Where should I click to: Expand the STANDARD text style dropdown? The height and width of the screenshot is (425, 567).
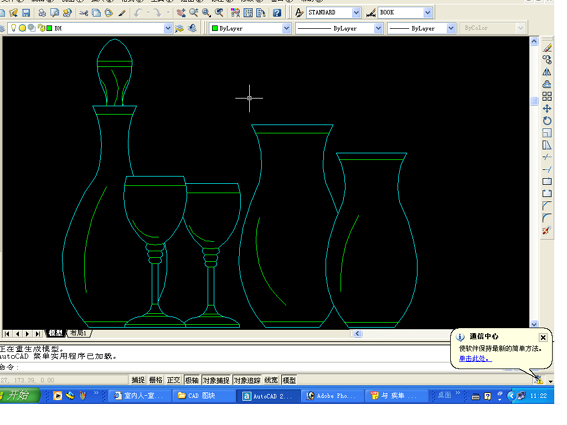tap(356, 13)
